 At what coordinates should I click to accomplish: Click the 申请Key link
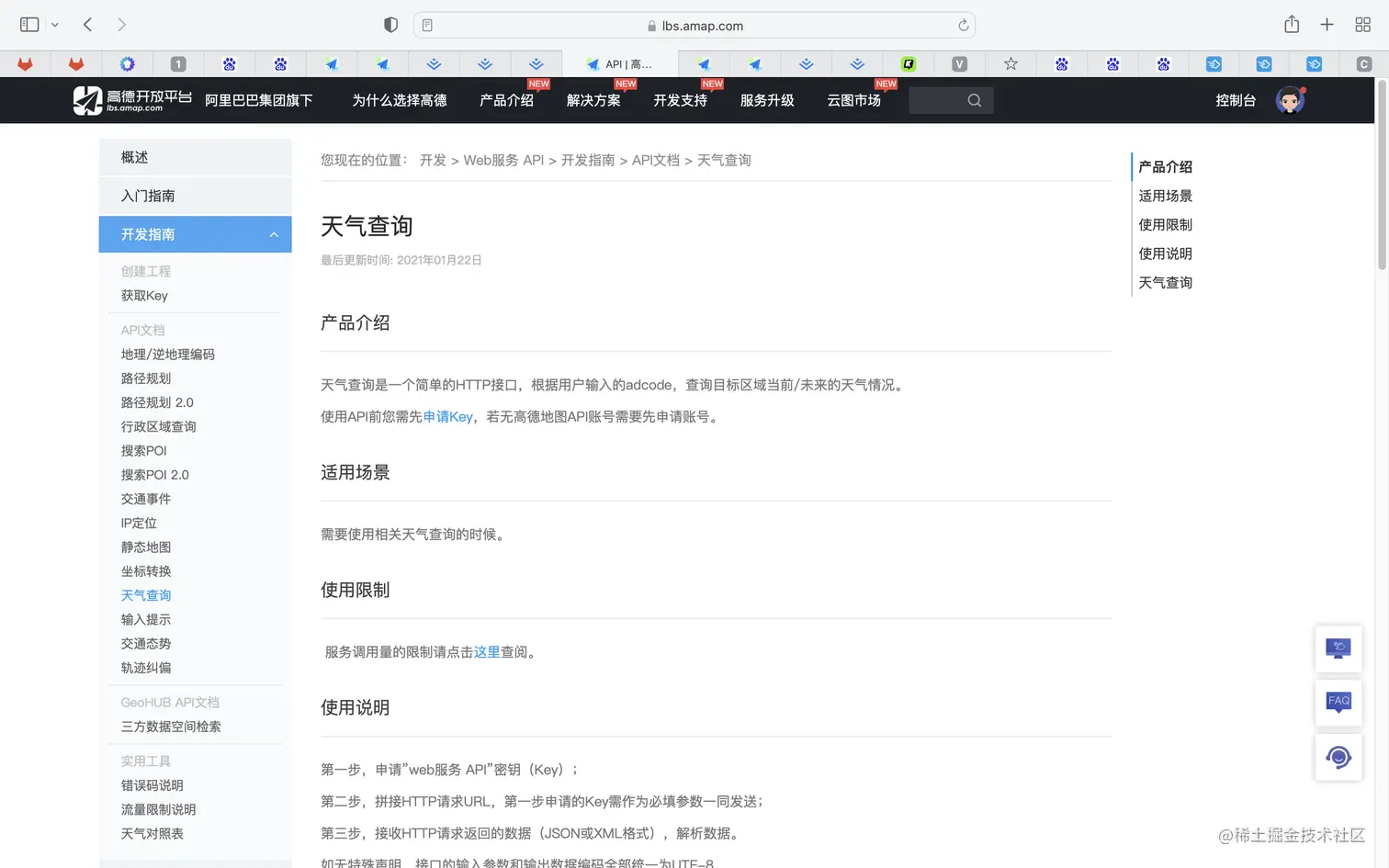(x=447, y=416)
